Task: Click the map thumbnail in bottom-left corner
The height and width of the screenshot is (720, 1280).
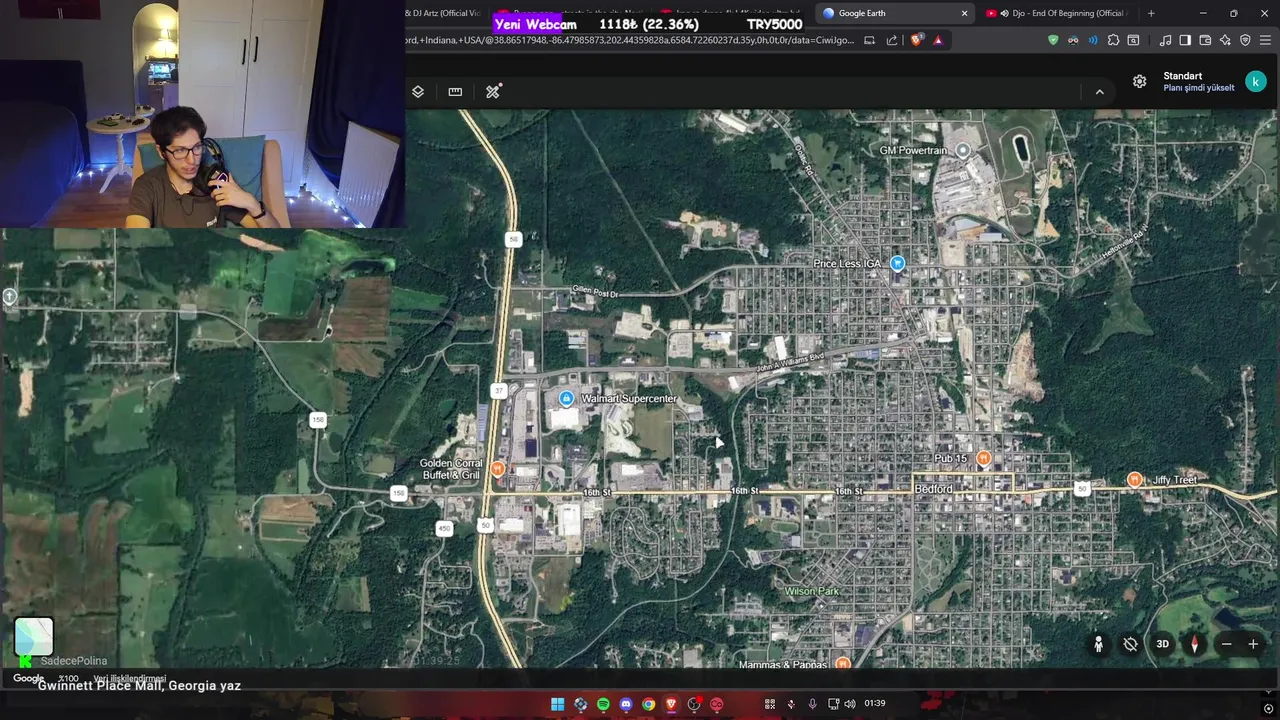Action: tap(33, 637)
